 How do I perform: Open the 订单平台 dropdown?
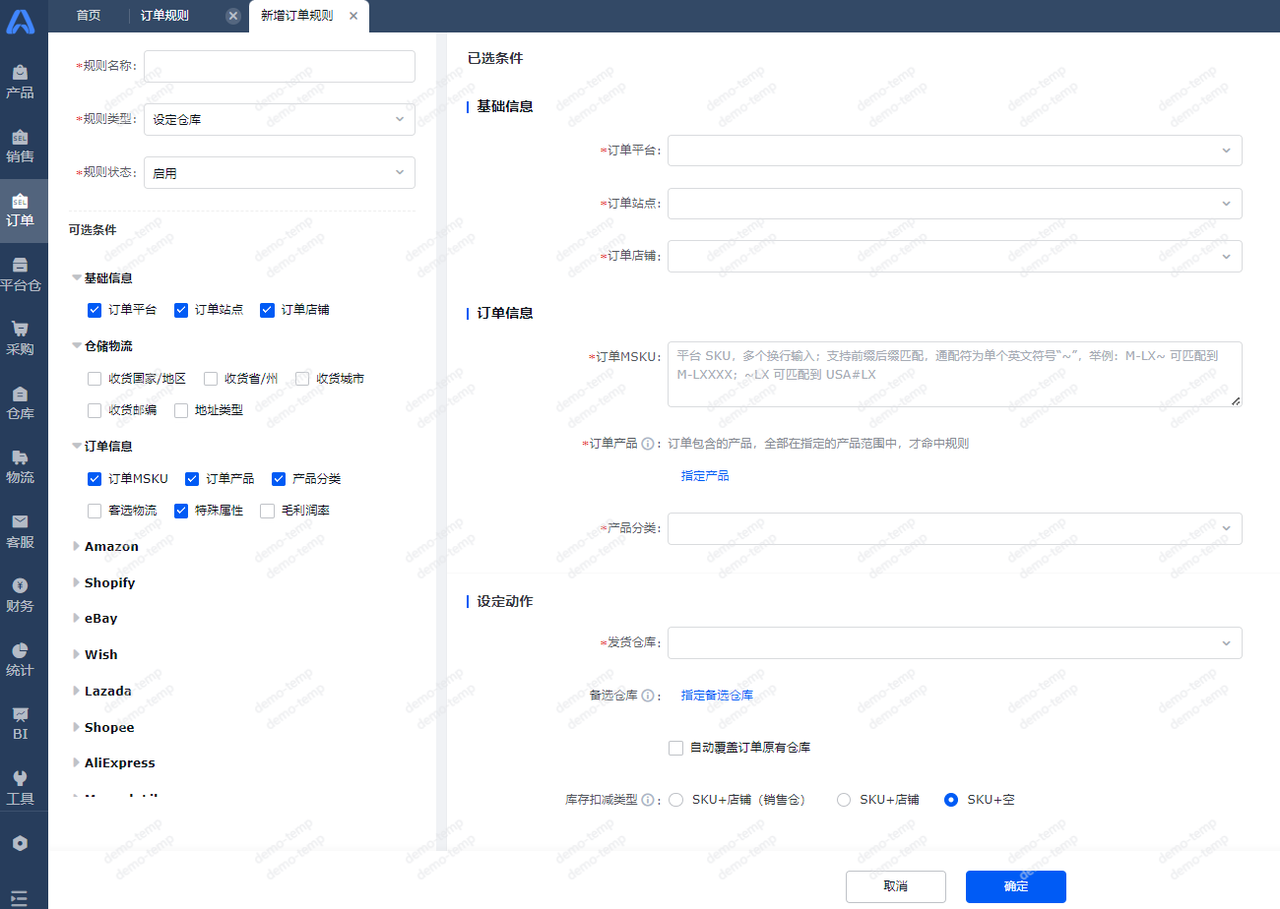click(x=955, y=150)
